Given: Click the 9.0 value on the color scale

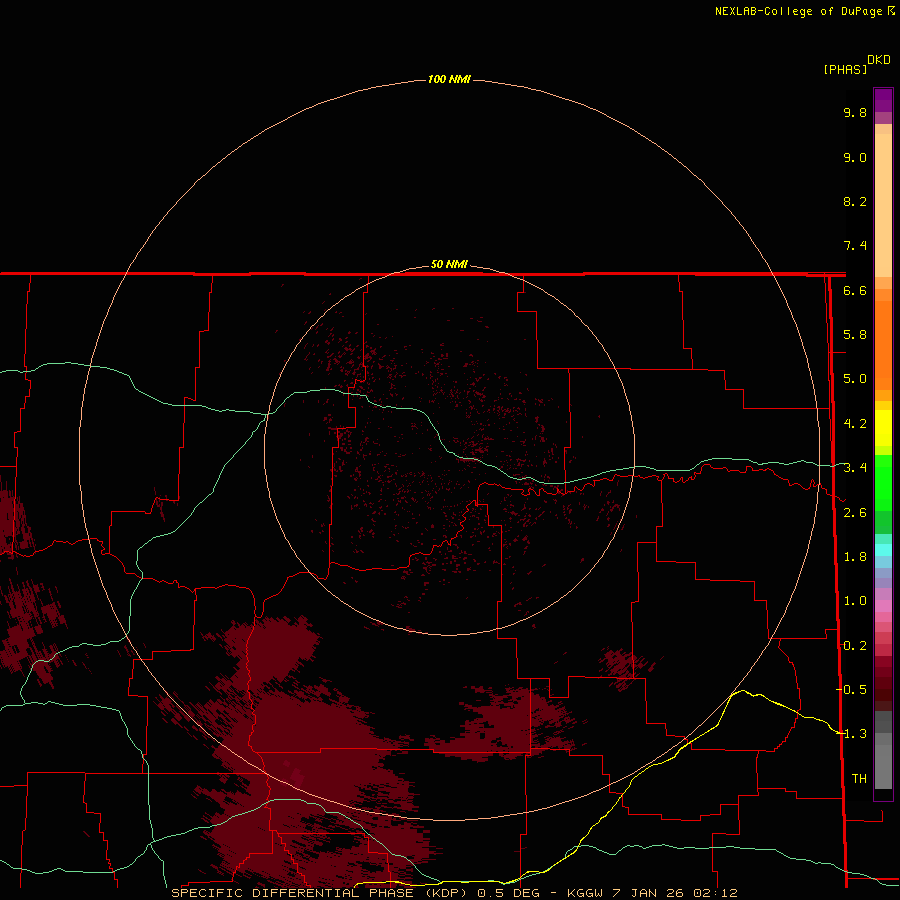Looking at the screenshot, I should 855,157.
